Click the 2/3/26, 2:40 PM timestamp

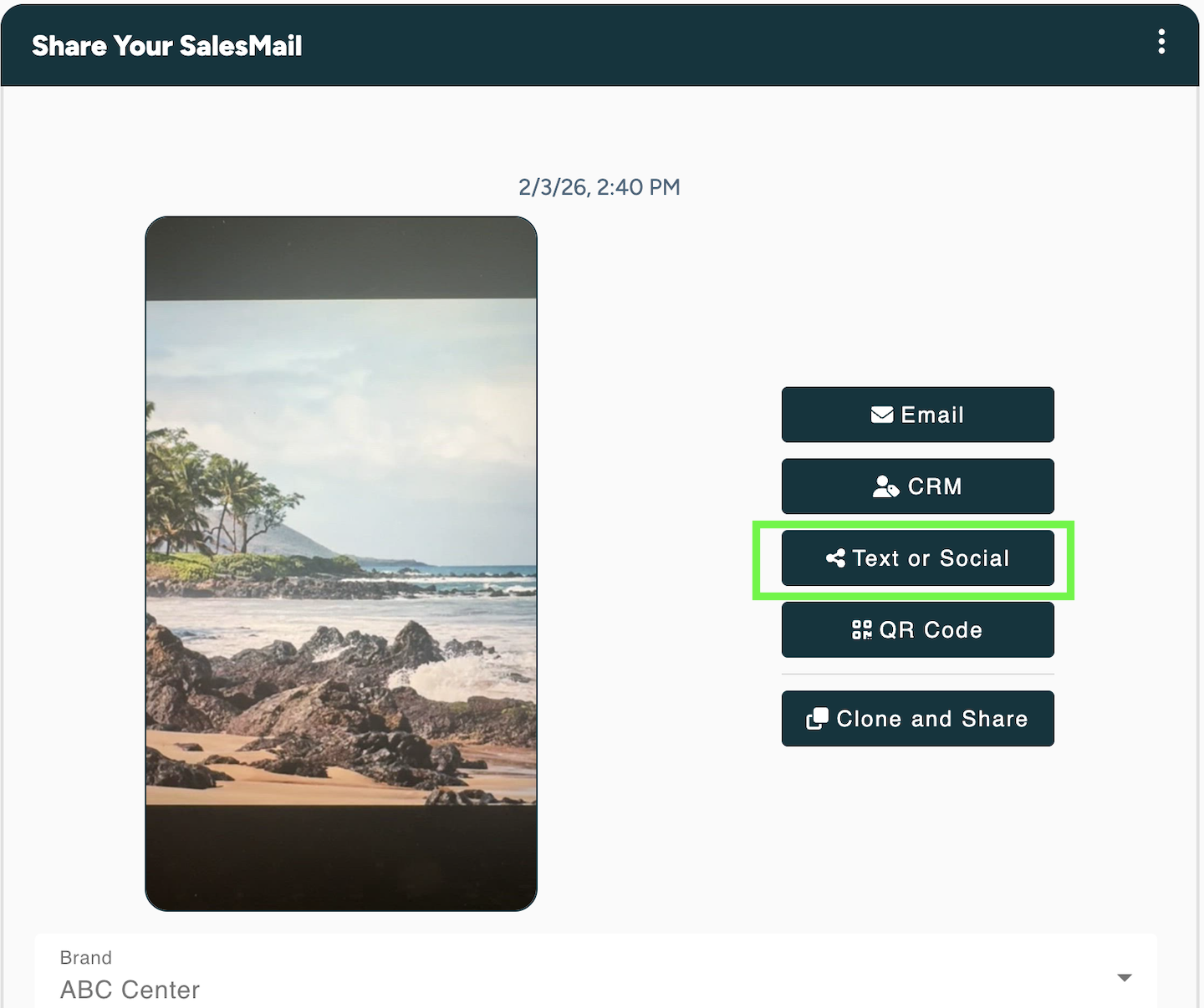pos(599,187)
